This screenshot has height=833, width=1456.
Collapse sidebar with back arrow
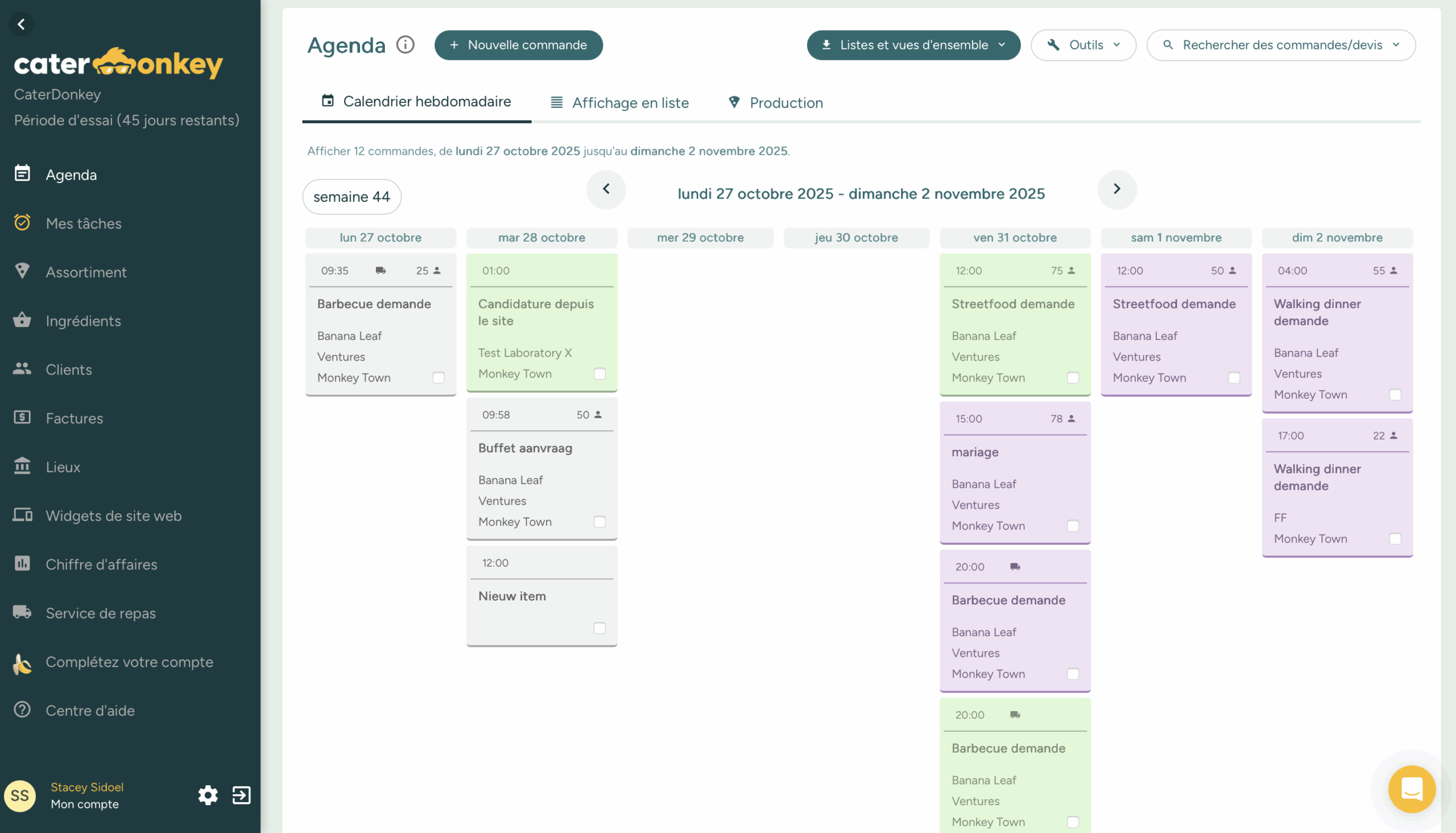pos(21,24)
